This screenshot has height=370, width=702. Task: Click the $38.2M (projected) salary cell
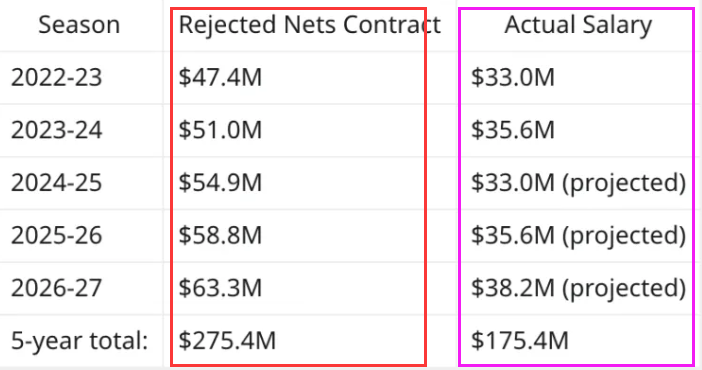point(578,288)
